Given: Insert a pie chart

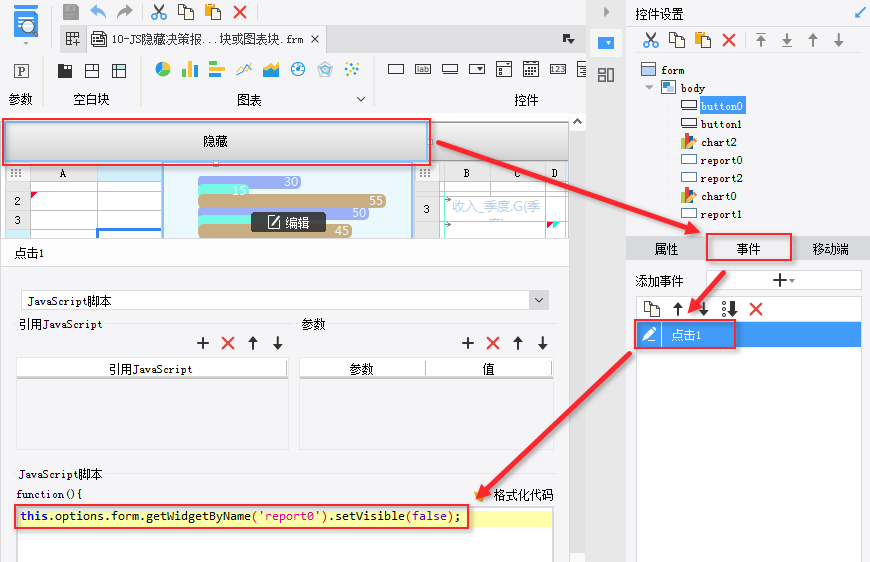Looking at the screenshot, I should tap(163, 69).
